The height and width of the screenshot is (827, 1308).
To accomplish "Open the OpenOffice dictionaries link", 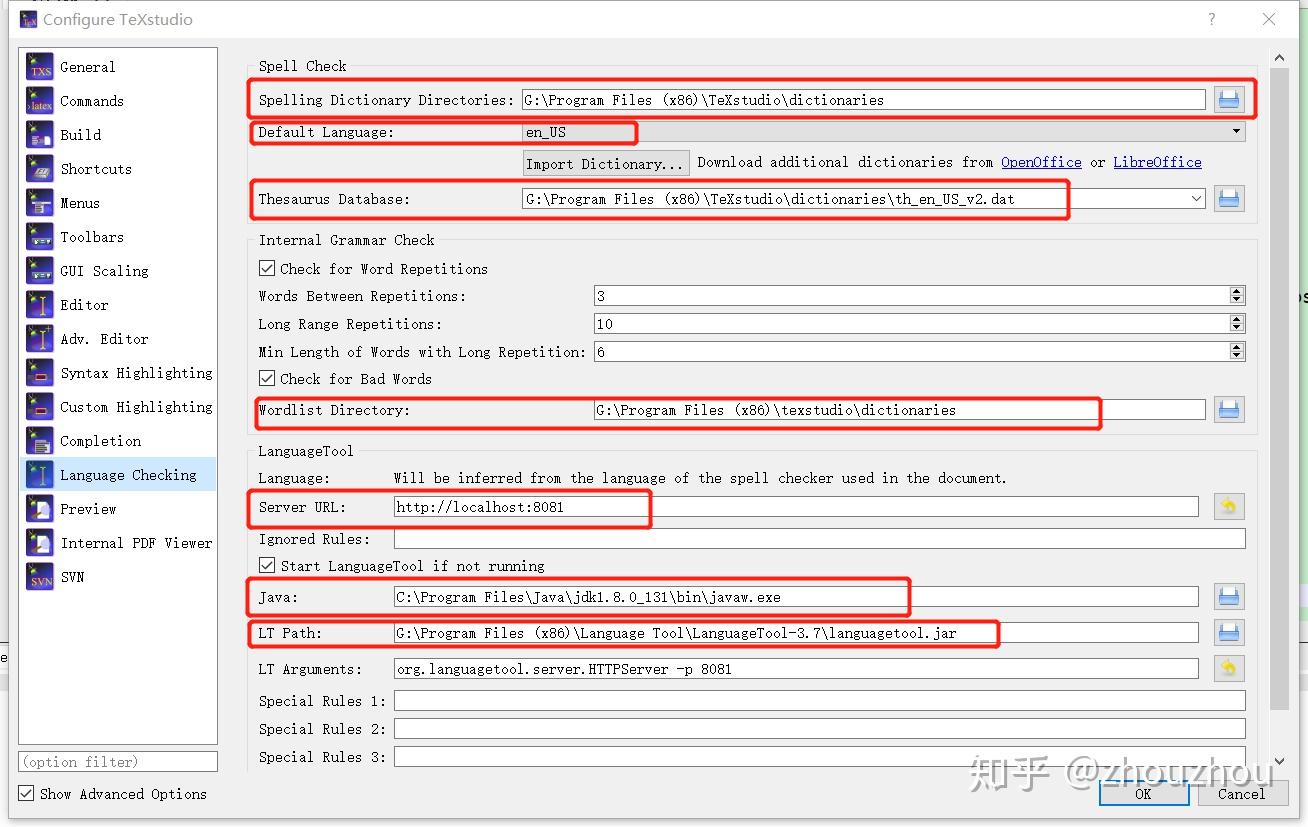I will coord(1041,162).
